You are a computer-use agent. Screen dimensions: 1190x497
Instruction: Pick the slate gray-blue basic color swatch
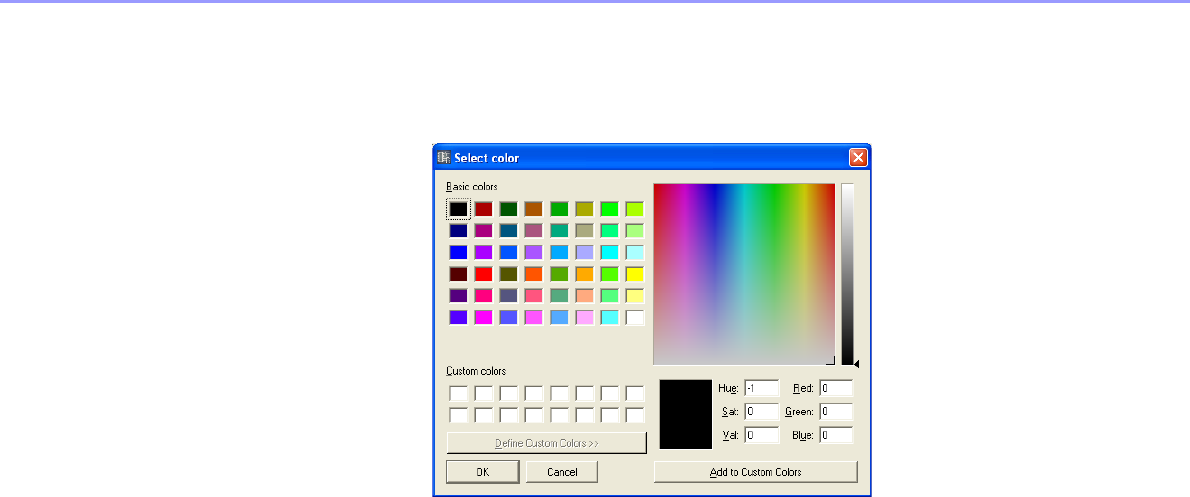(x=508, y=296)
